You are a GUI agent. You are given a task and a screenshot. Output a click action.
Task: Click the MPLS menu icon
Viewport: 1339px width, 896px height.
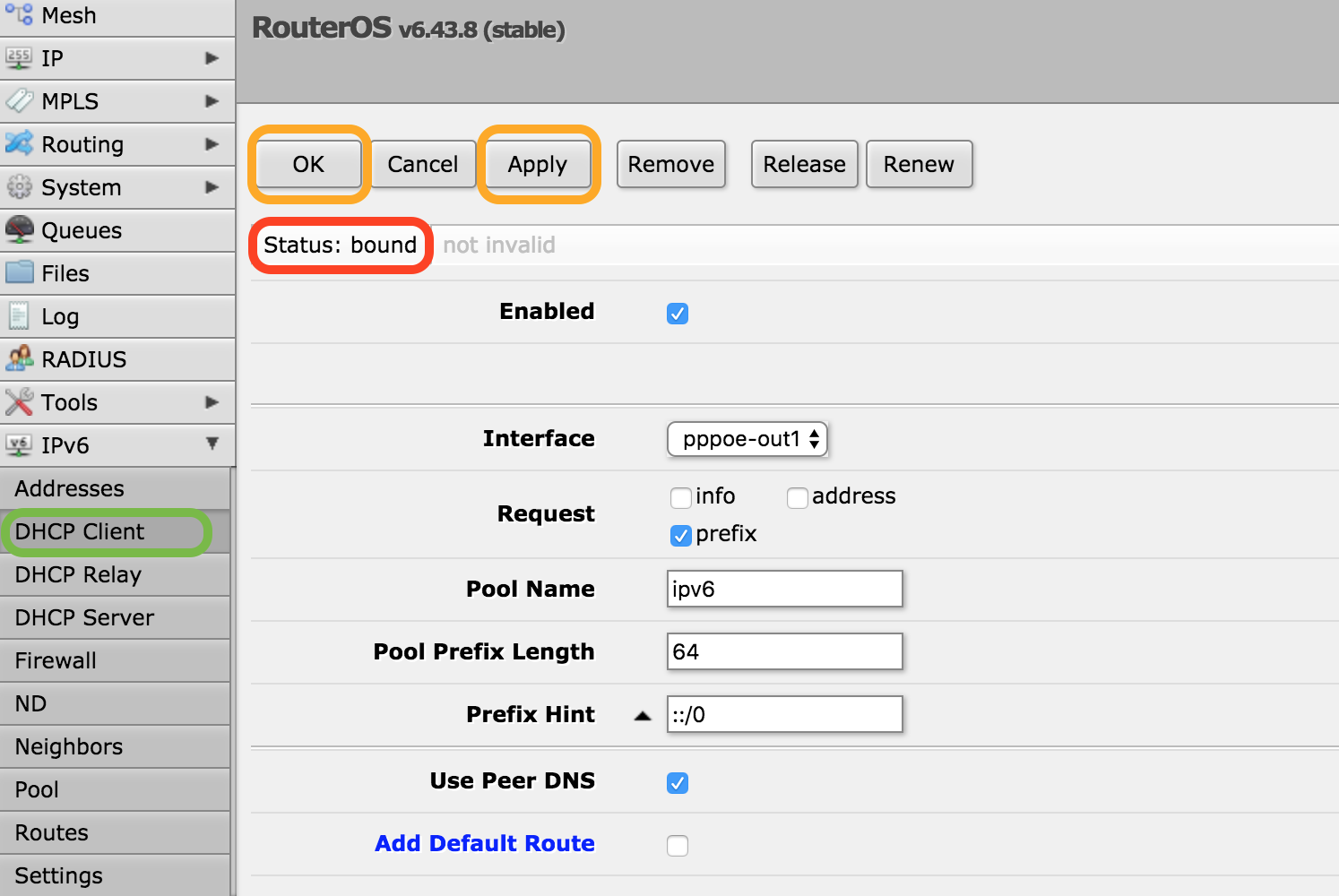tap(19, 101)
